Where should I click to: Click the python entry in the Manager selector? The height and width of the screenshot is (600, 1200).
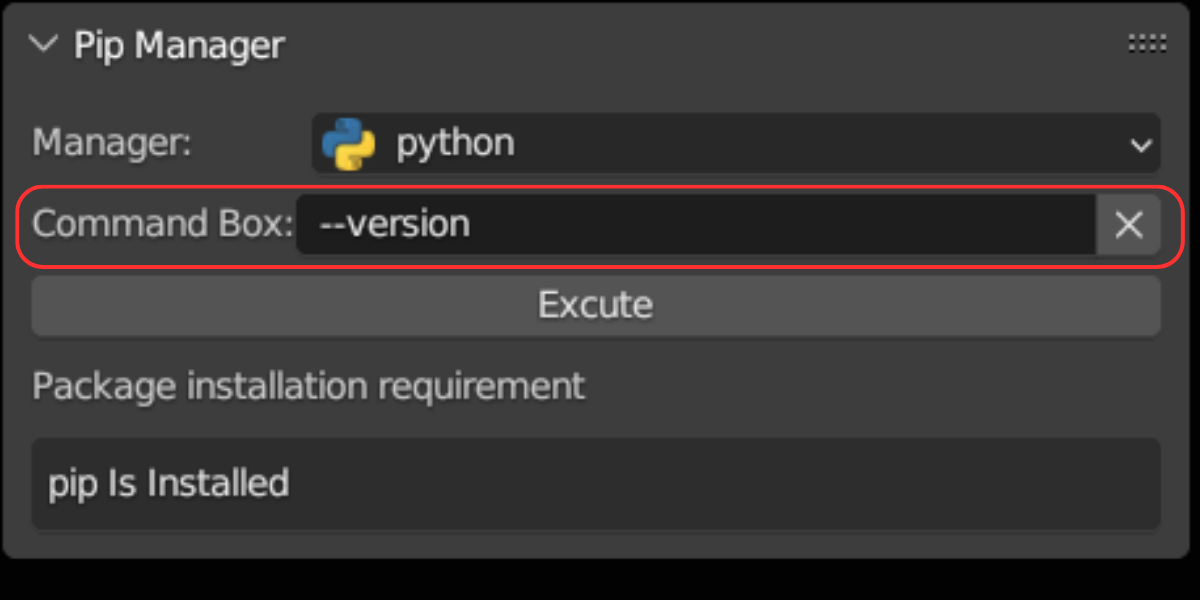[455, 143]
